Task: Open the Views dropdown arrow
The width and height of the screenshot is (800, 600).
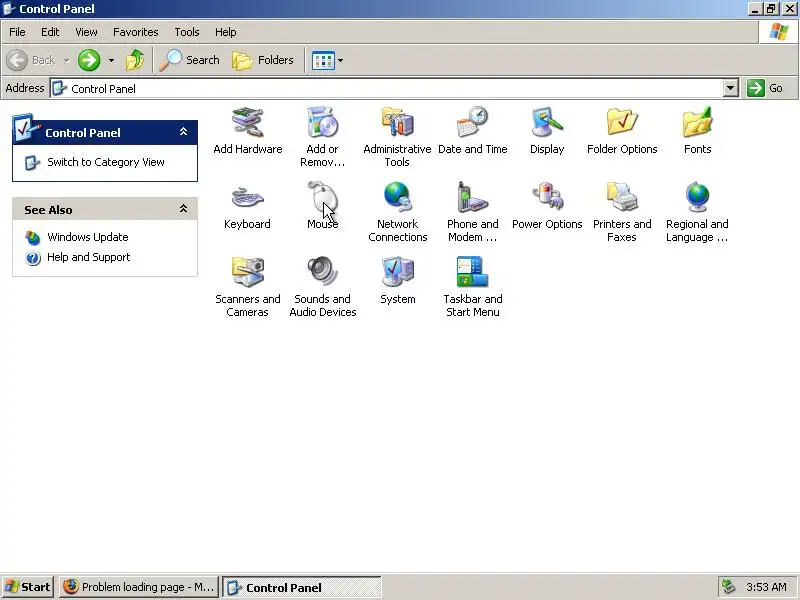Action: 340,61
